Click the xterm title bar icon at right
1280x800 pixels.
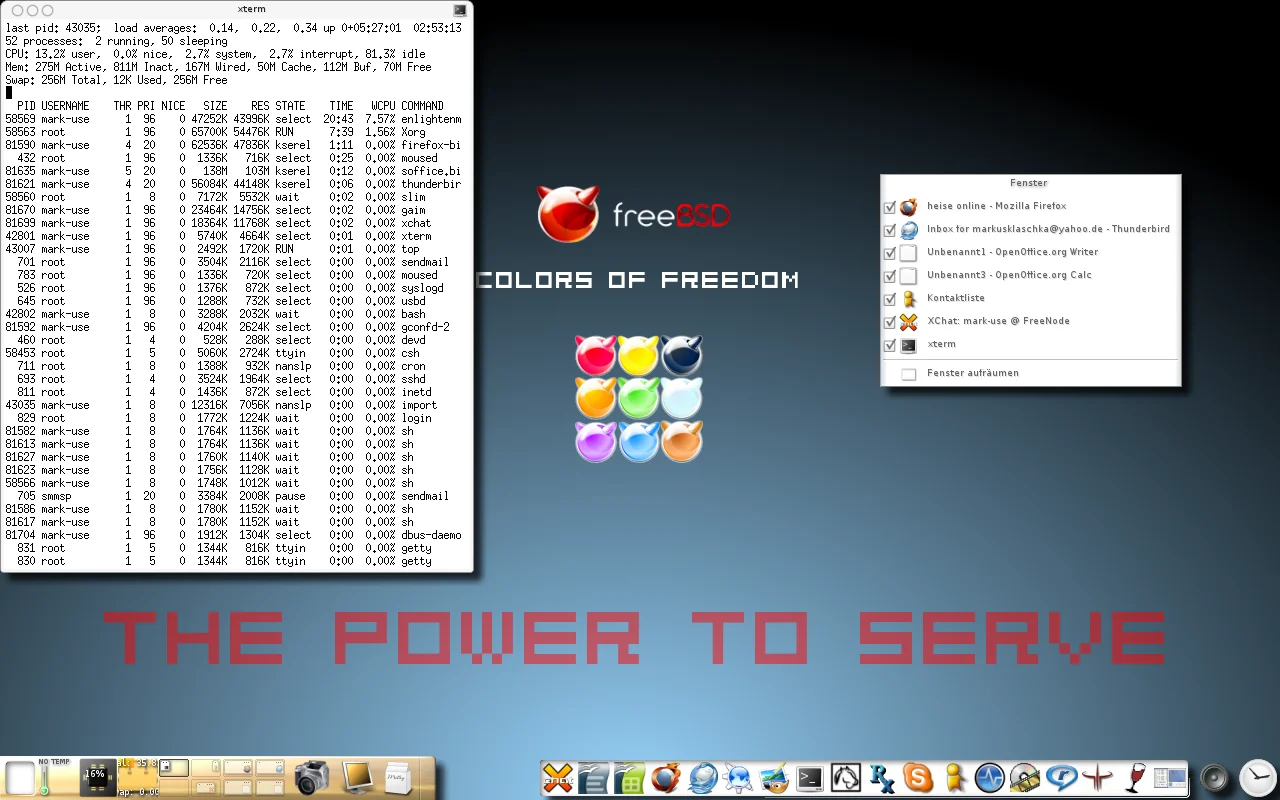pyautogui.click(x=459, y=9)
